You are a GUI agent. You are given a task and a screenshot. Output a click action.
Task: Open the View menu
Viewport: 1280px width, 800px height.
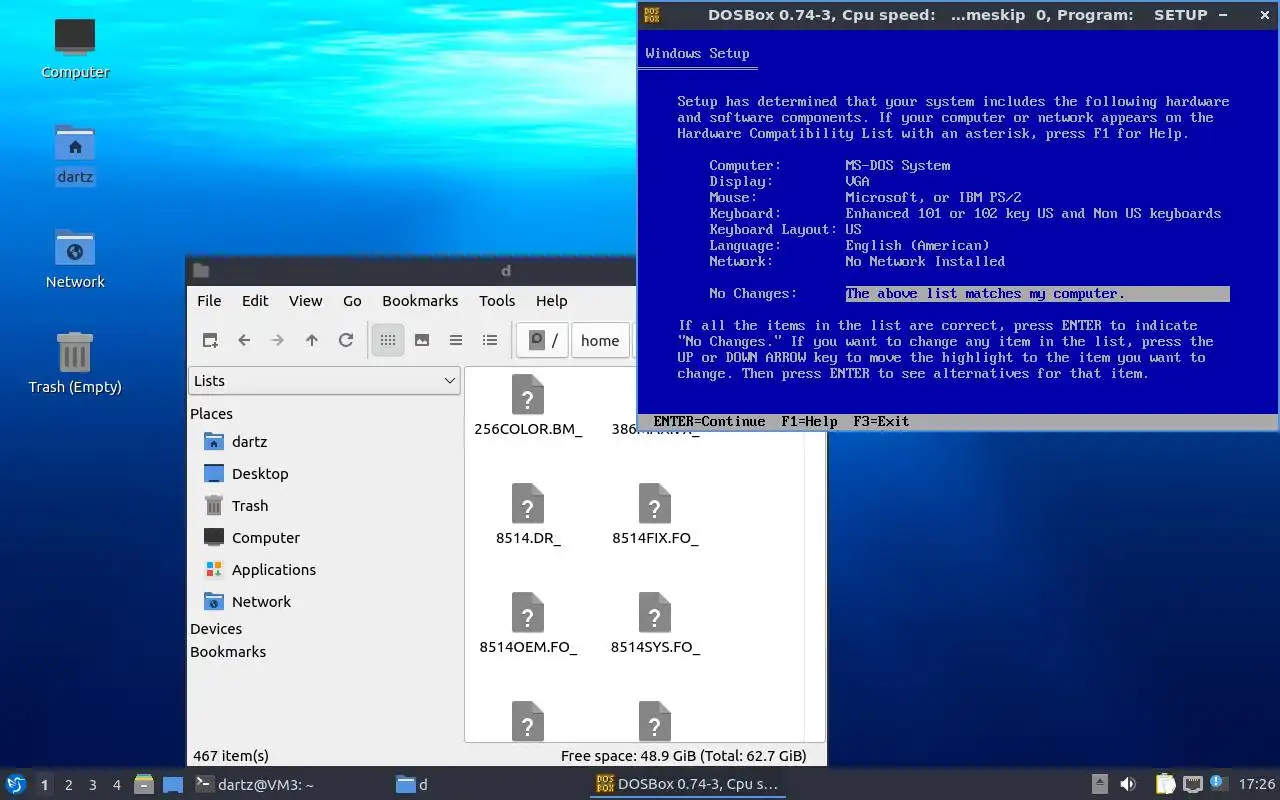(305, 300)
